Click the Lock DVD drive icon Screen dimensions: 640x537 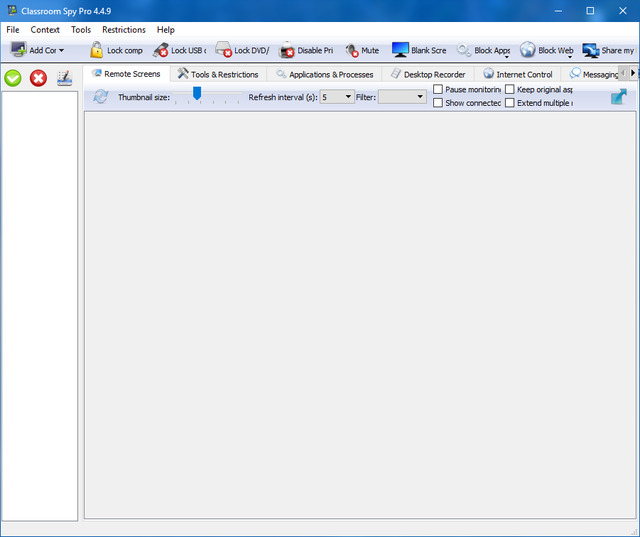coord(223,50)
